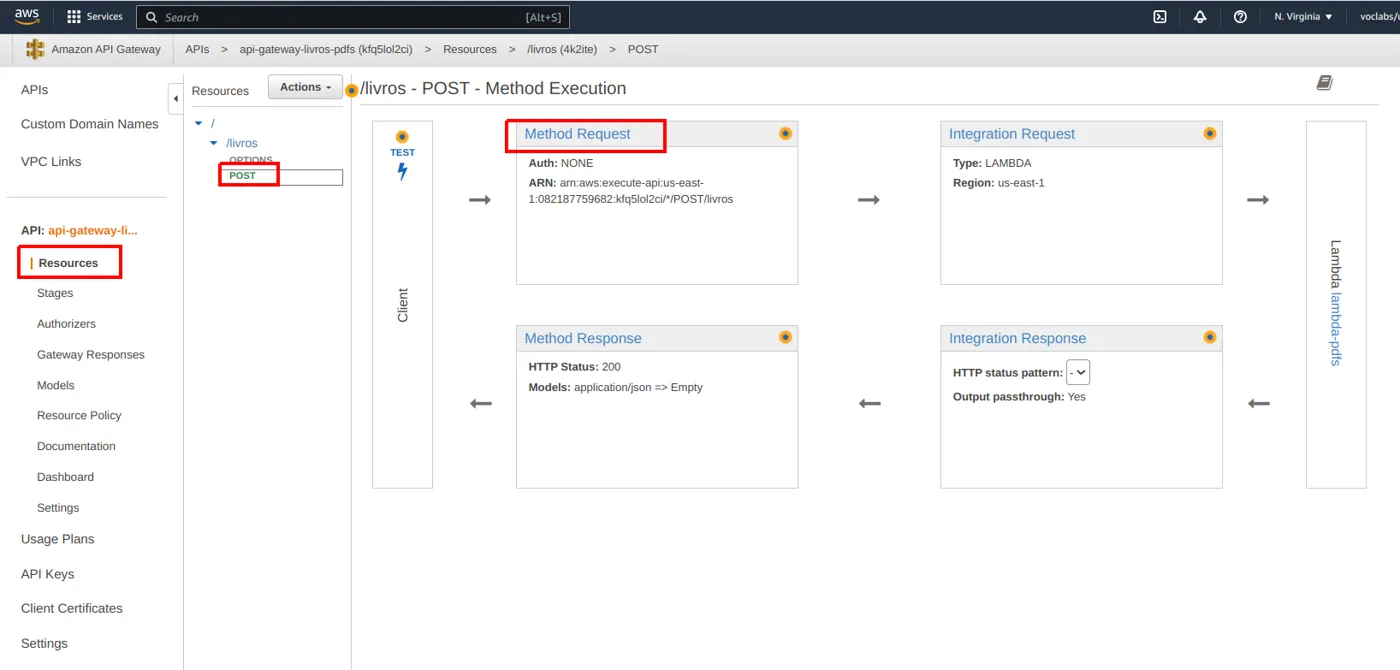This screenshot has width=1400, height=670.
Task: Open API-level Settings under Dashboard
Action: point(58,508)
